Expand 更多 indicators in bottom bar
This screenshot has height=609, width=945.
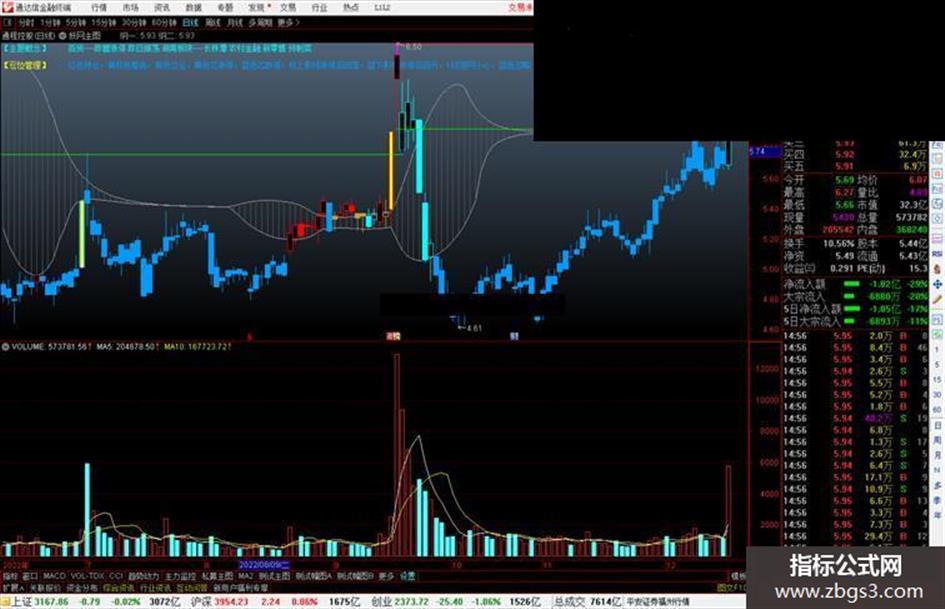coord(386,576)
